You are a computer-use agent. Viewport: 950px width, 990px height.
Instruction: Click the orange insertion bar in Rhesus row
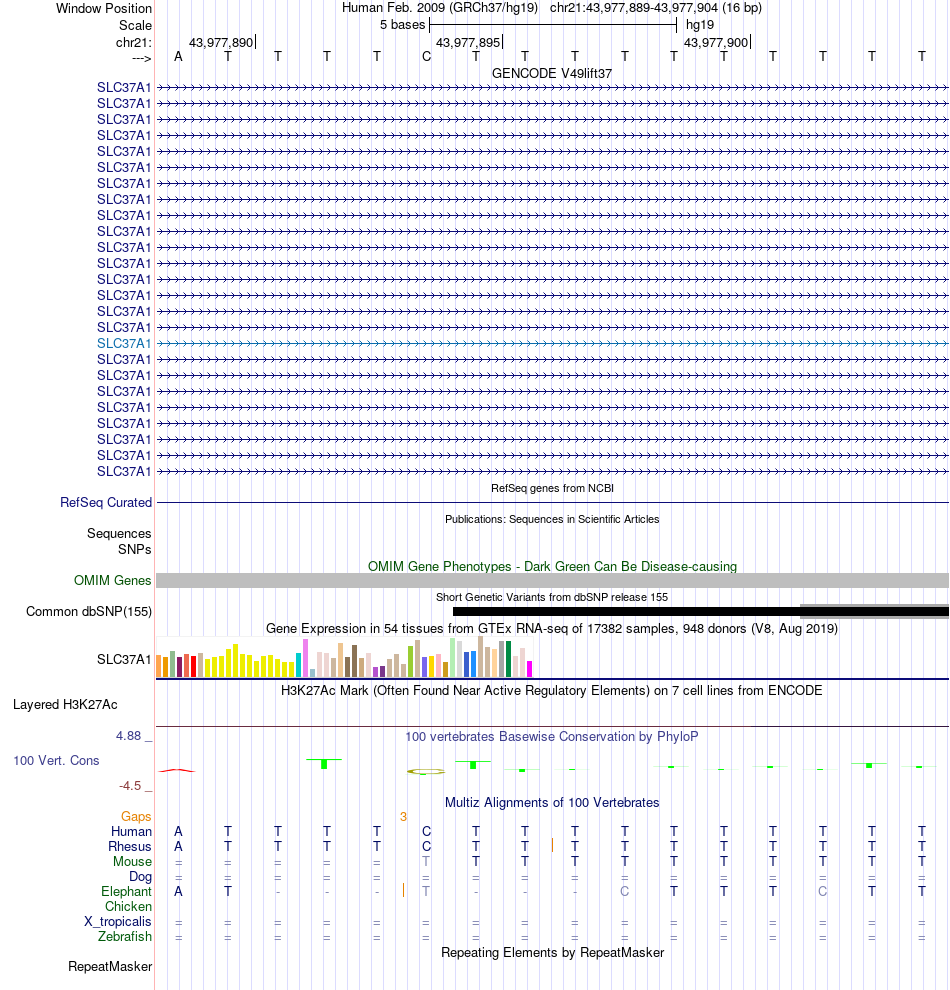click(552, 845)
